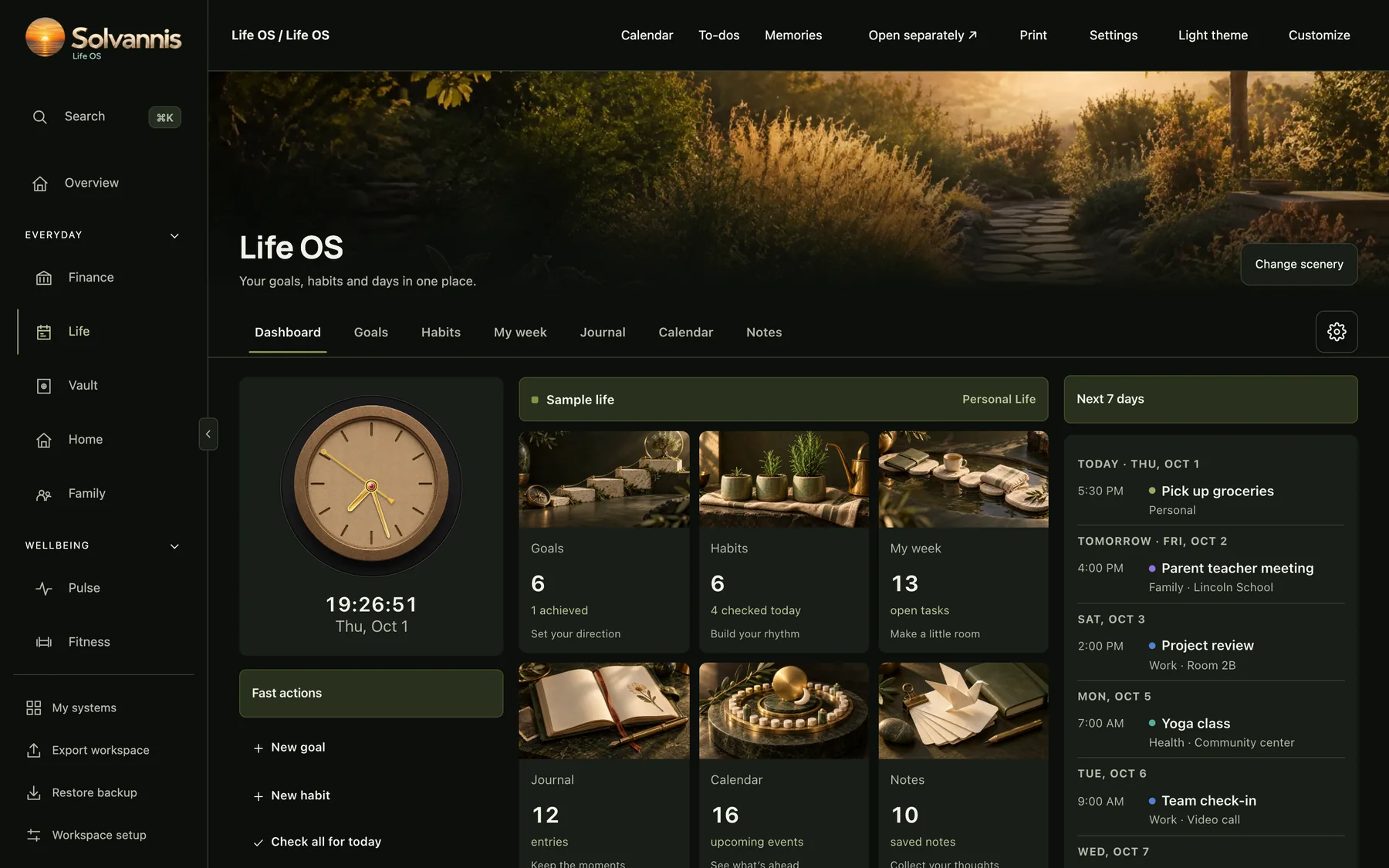Open the Finance bank icon in sidebar
Viewport: 1389px width, 868px height.
44,278
